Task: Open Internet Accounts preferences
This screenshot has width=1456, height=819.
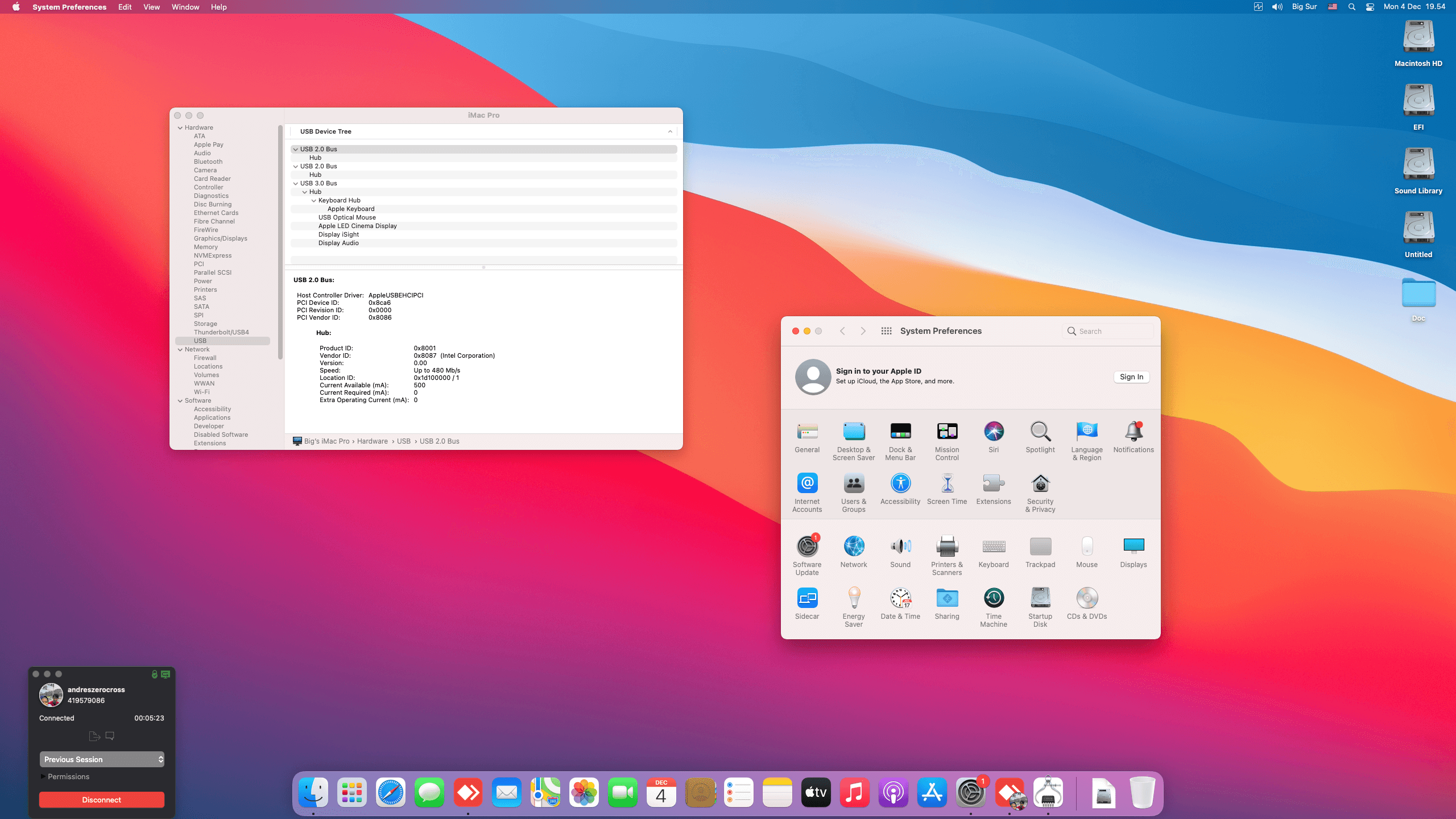Action: (x=807, y=493)
